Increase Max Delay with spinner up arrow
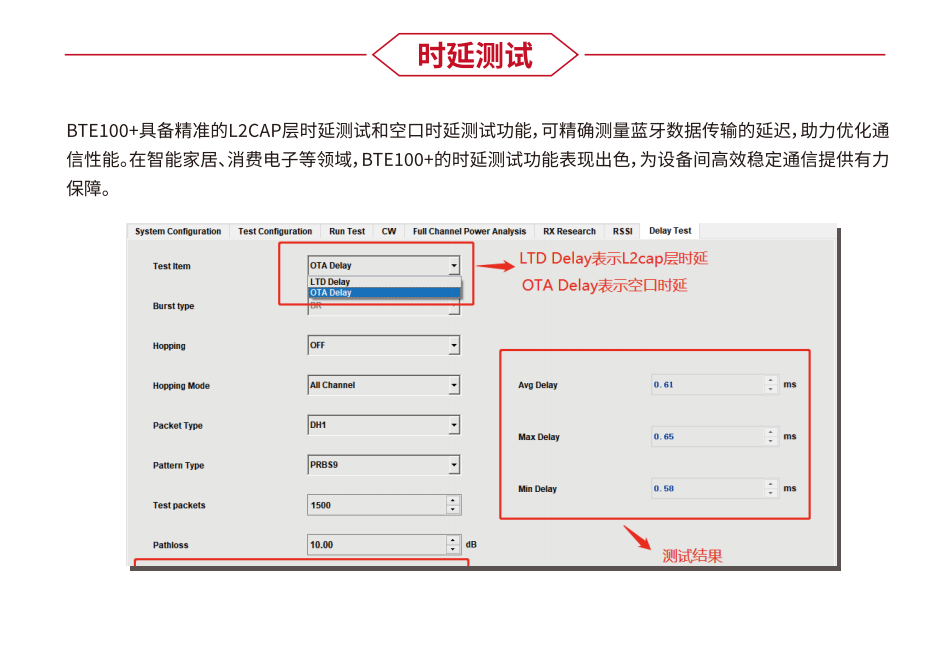Image resolution: width=950 pixels, height=649 pixels. pyautogui.click(x=770, y=432)
